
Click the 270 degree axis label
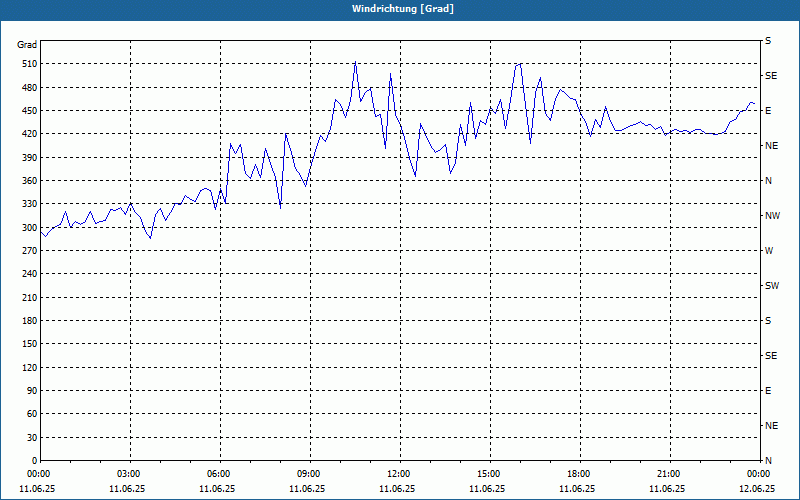[29, 251]
